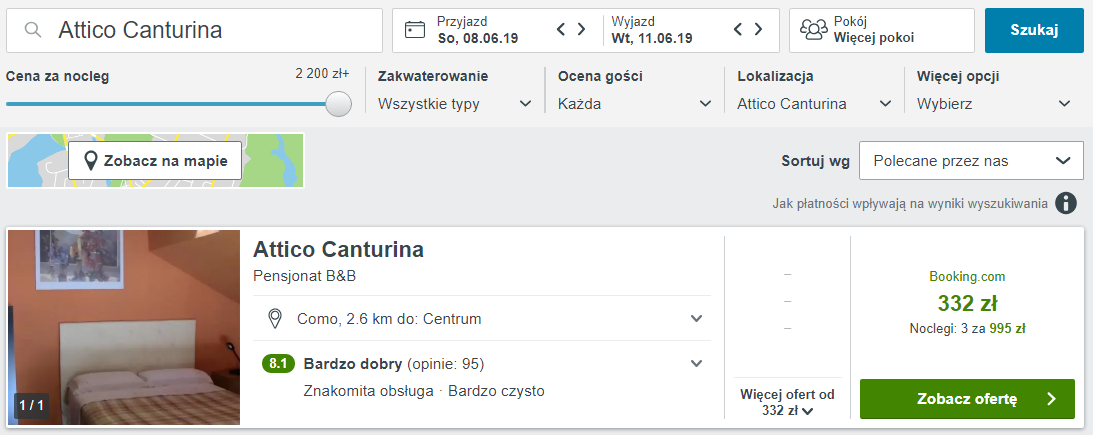This screenshot has height=435, width=1093.
Task: Go to previous departure date
Action: tap(739, 30)
